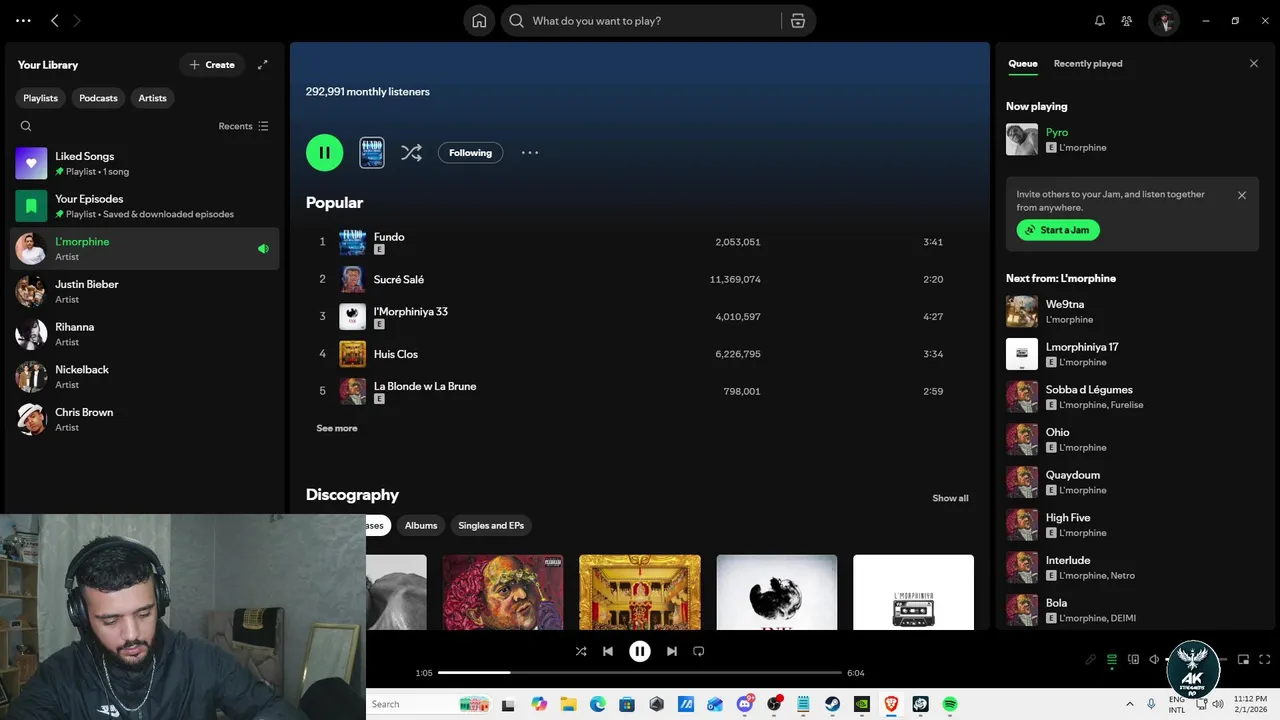Seek on the song progress bar
The height and width of the screenshot is (720, 1280).
pos(640,673)
